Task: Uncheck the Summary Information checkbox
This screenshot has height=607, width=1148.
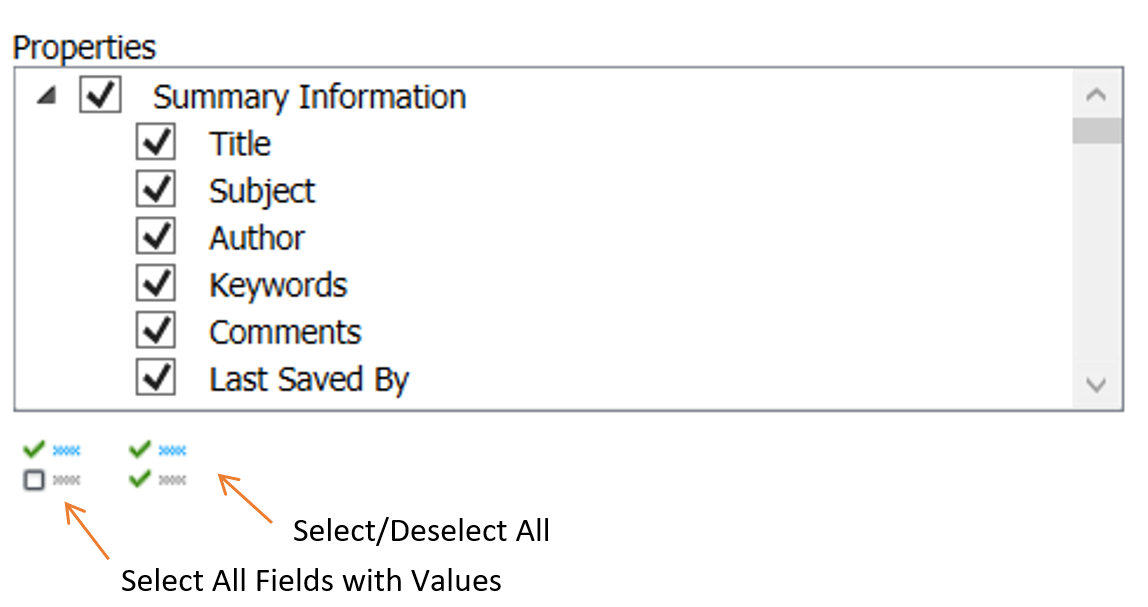Action: [101, 96]
